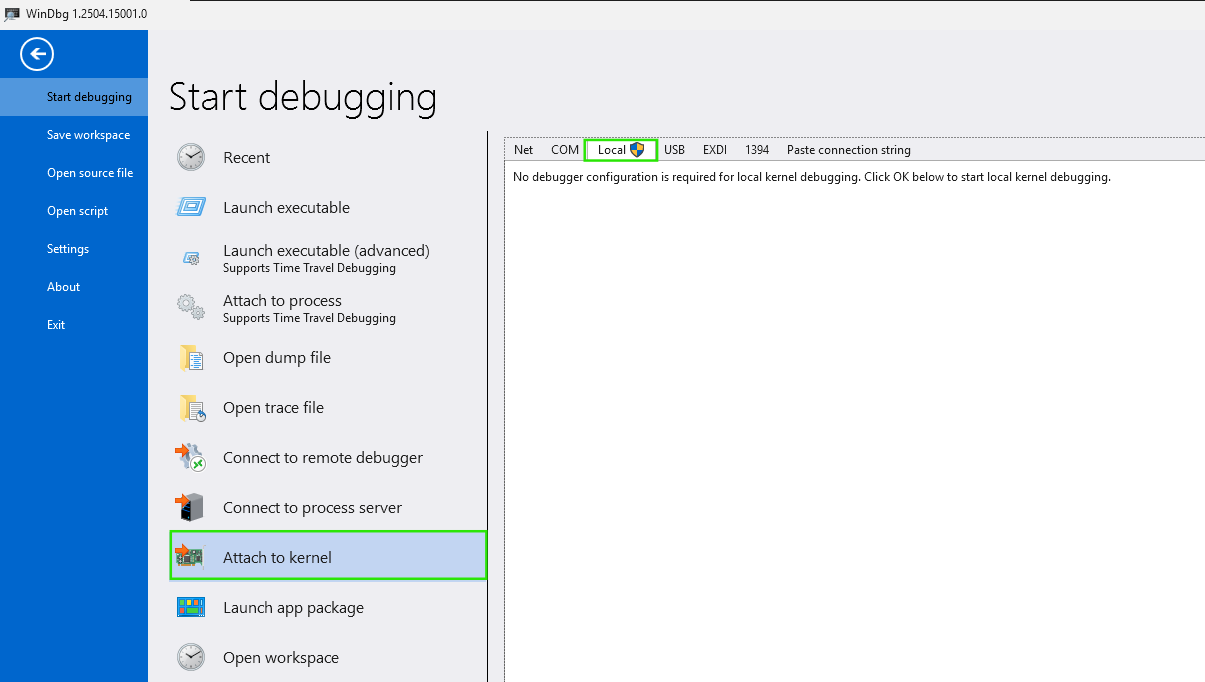Select Open trace file label
This screenshot has width=1205, height=682.
pos(274,408)
